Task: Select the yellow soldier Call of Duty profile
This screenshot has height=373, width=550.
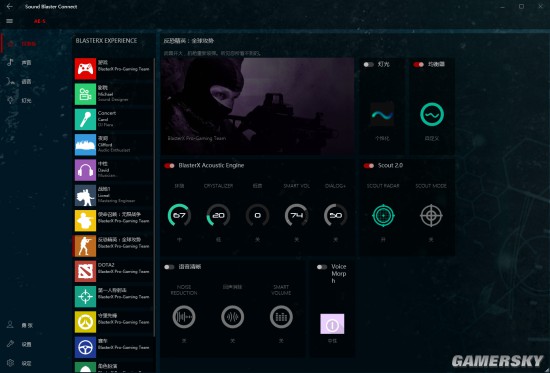Action: (x=113, y=221)
